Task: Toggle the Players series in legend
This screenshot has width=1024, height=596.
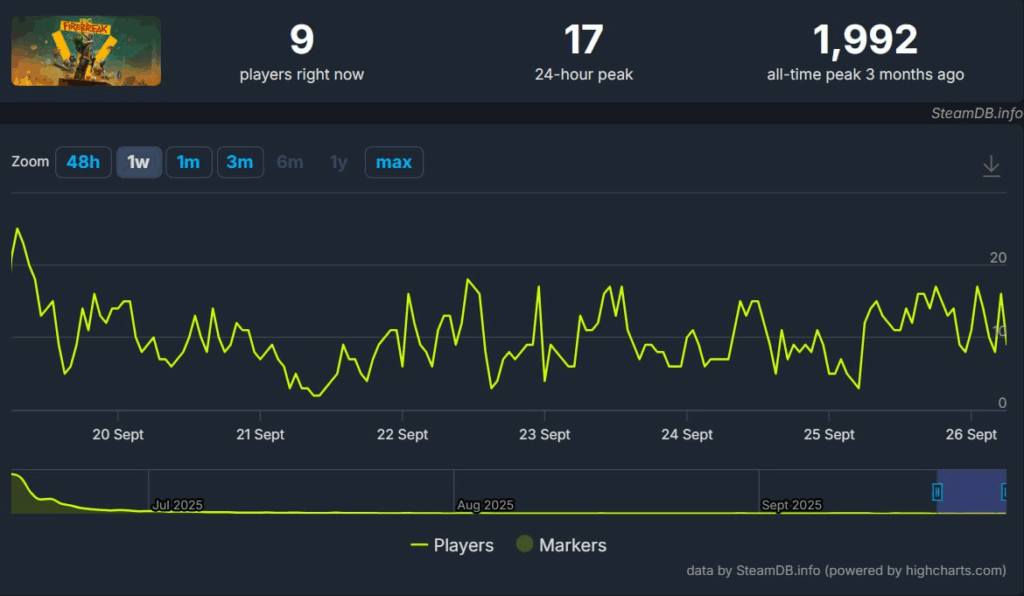Action: point(453,545)
